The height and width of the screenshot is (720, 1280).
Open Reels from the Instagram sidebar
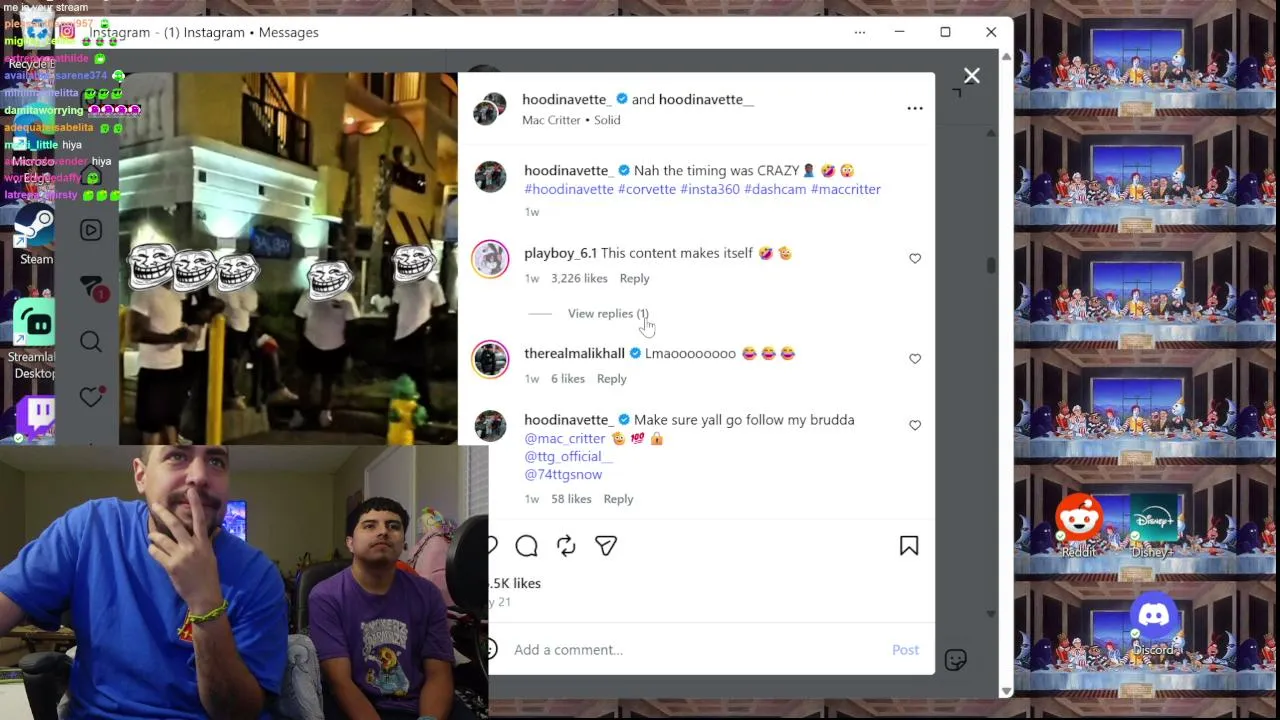91,230
